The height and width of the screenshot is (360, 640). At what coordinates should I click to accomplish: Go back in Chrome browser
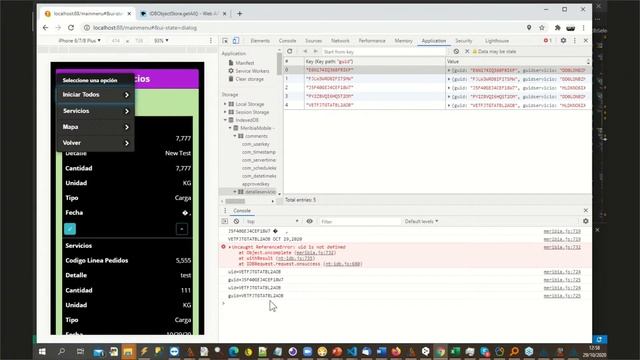(45, 28)
